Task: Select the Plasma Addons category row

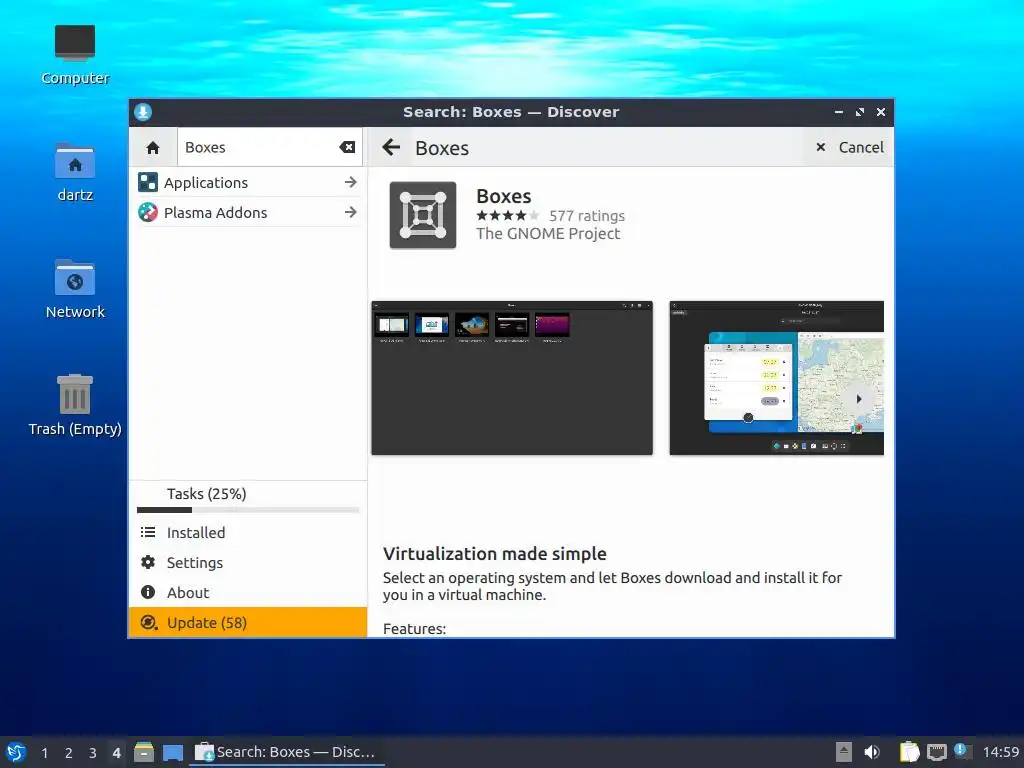Action: (x=248, y=212)
